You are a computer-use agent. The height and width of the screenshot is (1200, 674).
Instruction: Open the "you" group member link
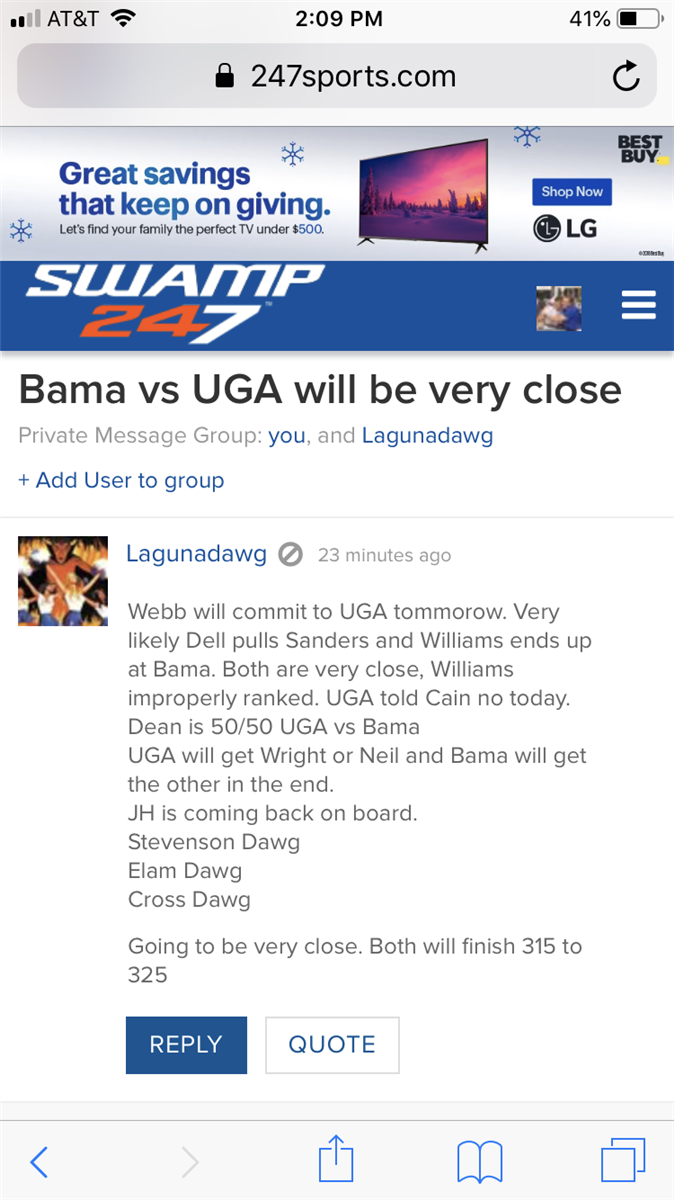(287, 436)
